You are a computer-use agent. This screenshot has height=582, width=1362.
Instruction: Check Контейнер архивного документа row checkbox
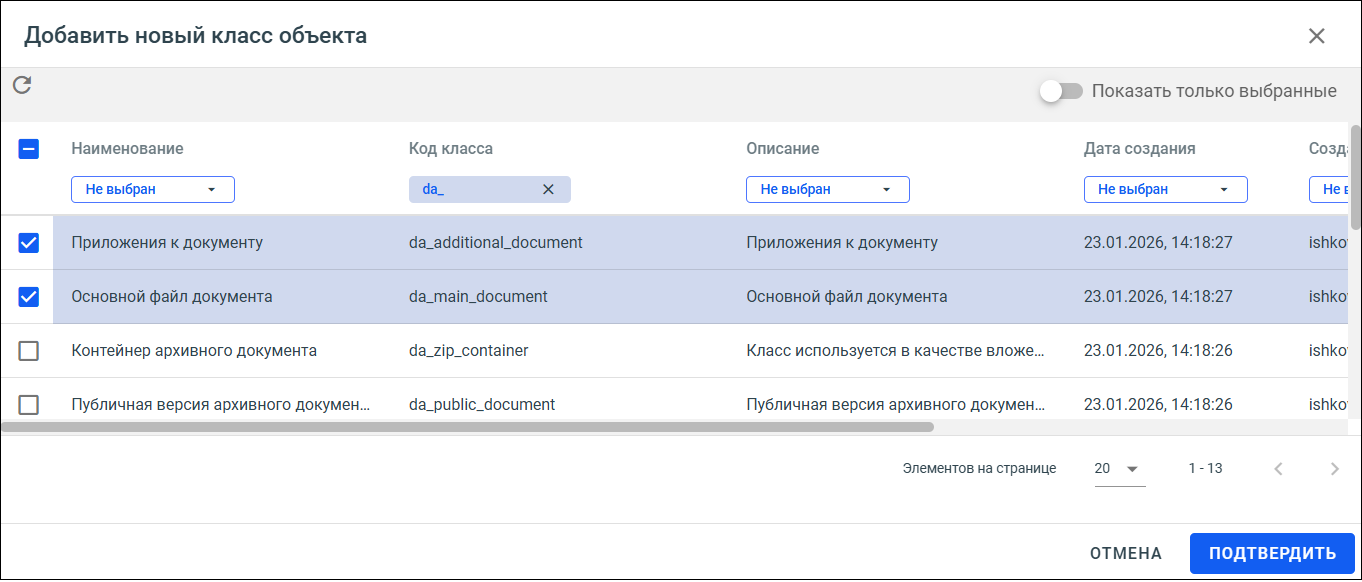coord(29,351)
